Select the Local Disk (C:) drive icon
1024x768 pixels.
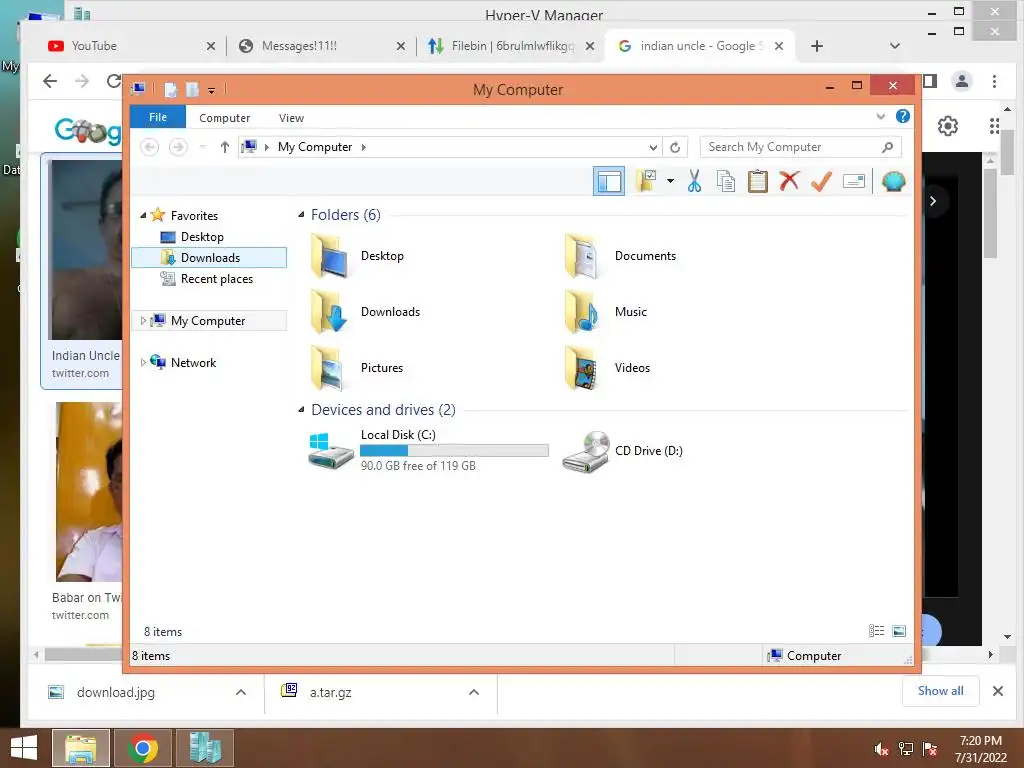click(x=331, y=451)
